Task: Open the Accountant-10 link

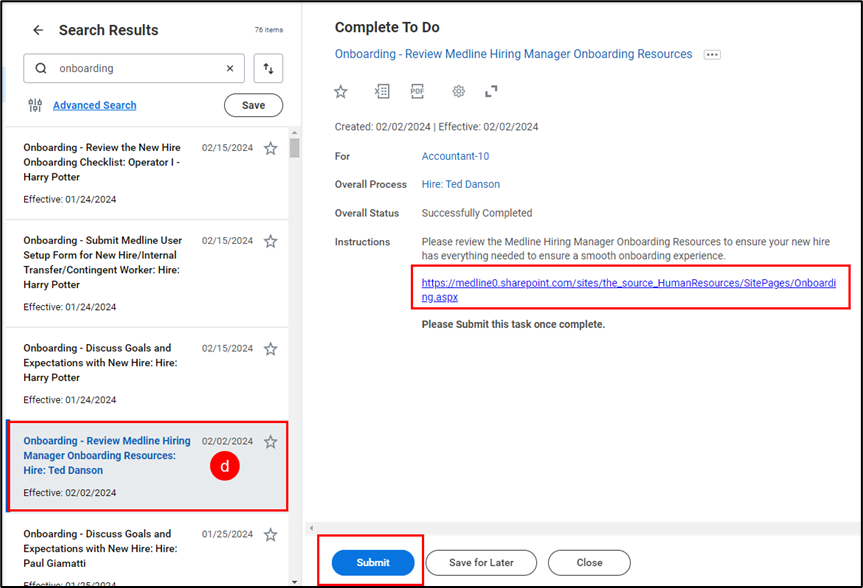Action: point(455,156)
